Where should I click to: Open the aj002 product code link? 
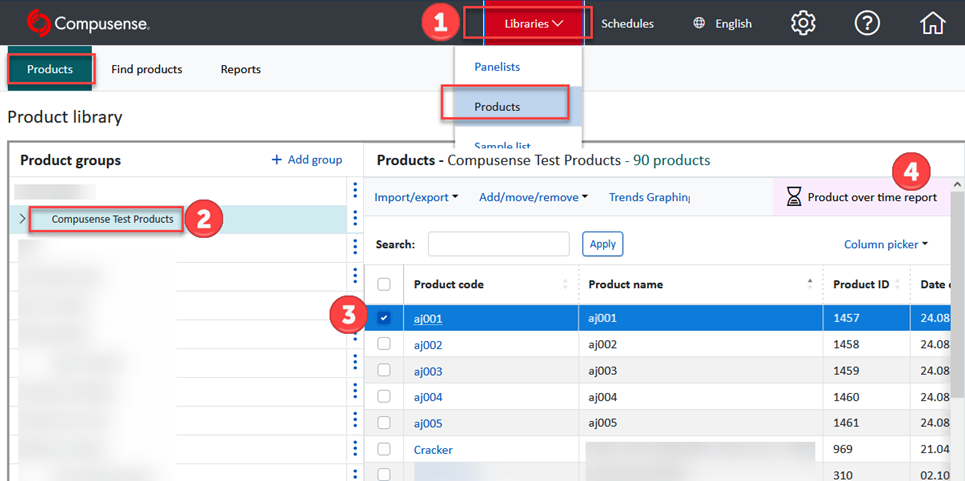coord(428,345)
